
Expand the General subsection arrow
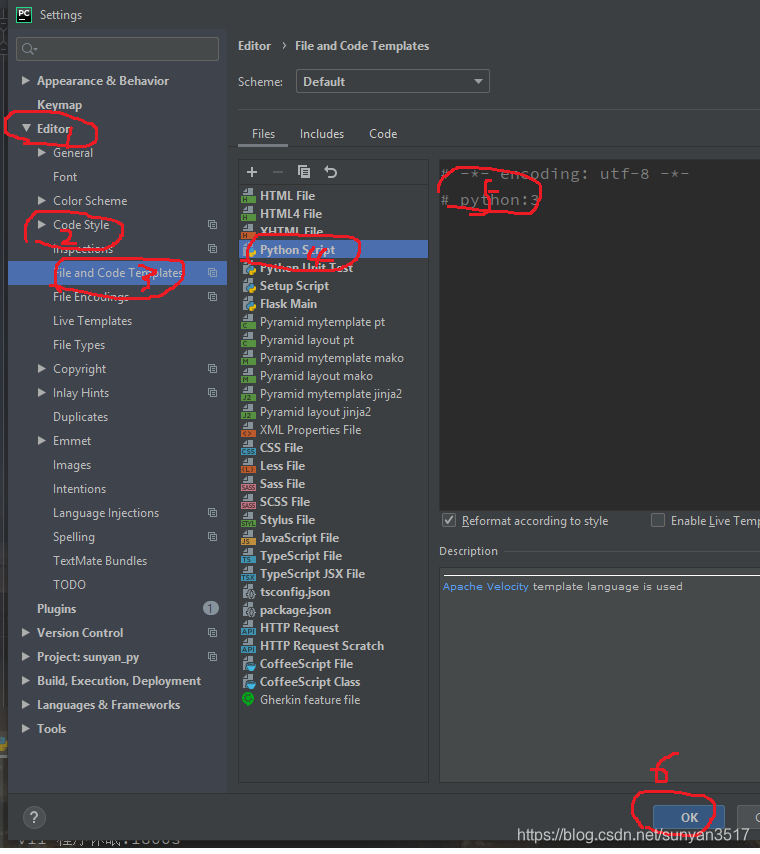click(x=41, y=152)
